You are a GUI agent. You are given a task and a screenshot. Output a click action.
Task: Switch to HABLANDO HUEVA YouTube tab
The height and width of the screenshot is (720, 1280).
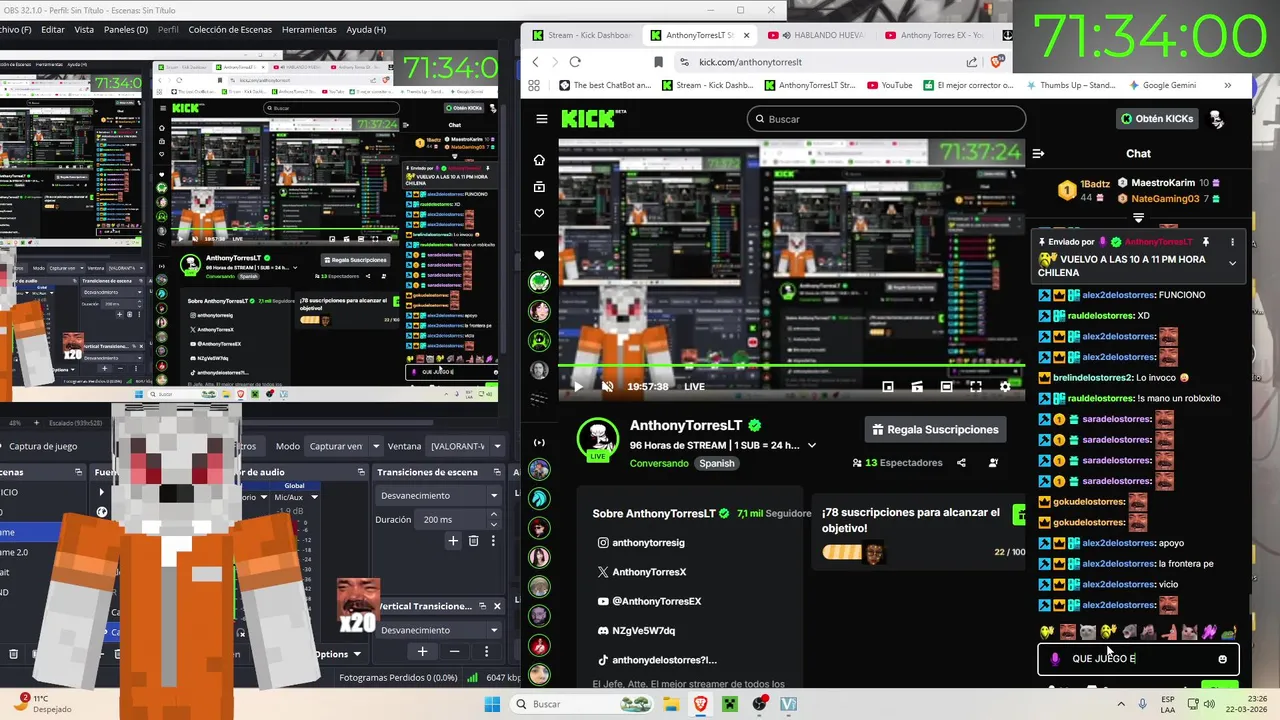[x=817, y=35]
